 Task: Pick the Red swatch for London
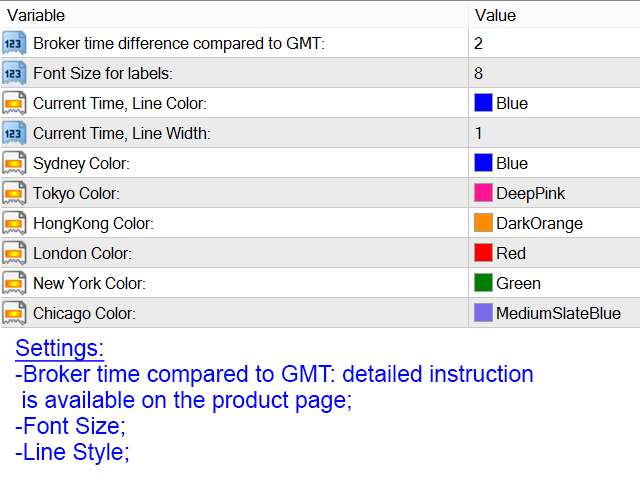click(x=483, y=253)
